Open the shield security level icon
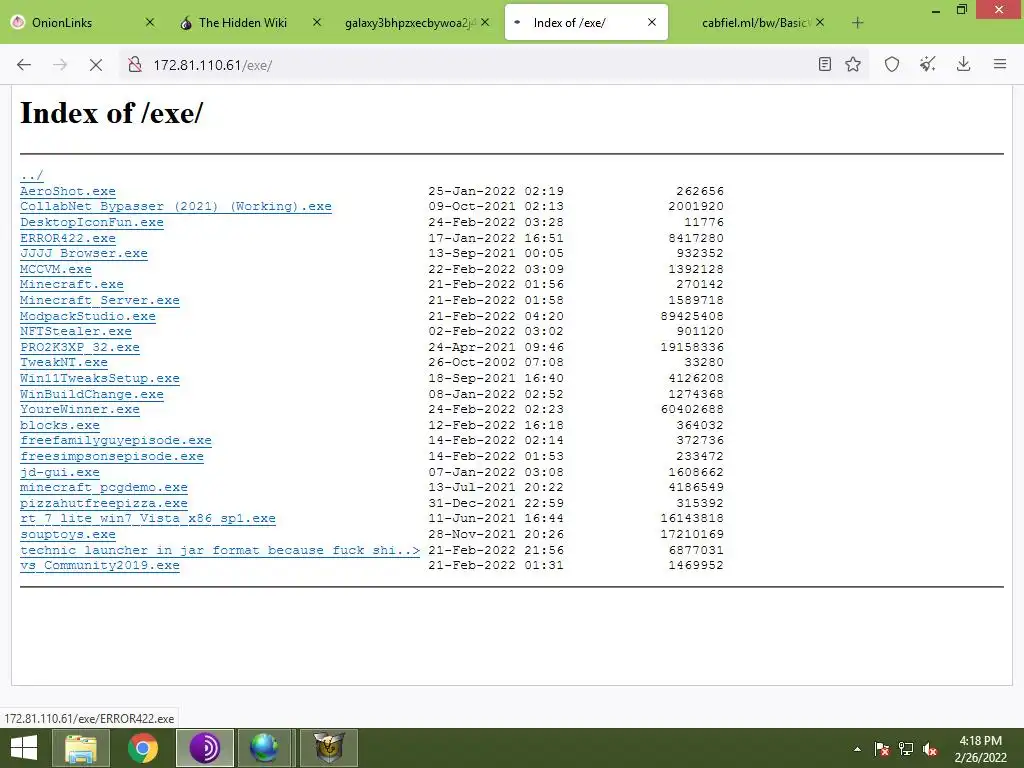Viewport: 1024px width, 768px height. tap(892, 64)
